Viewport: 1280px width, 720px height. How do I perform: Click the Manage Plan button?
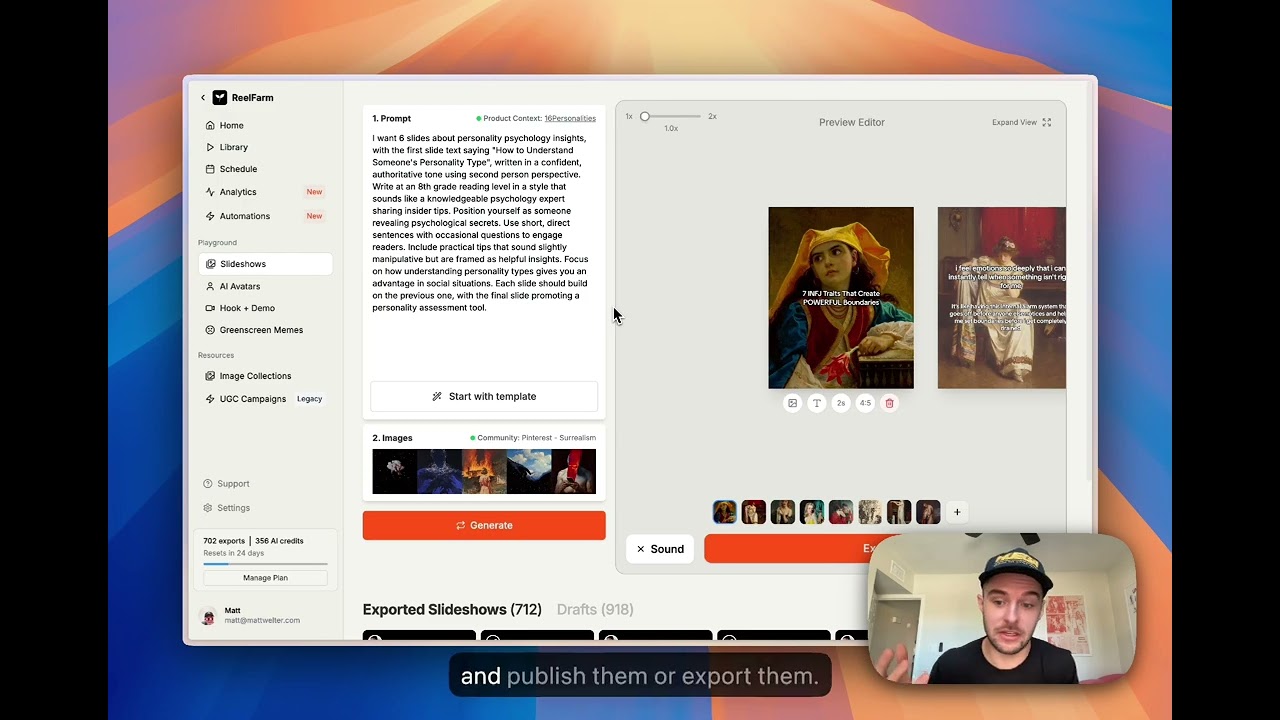[x=265, y=578]
